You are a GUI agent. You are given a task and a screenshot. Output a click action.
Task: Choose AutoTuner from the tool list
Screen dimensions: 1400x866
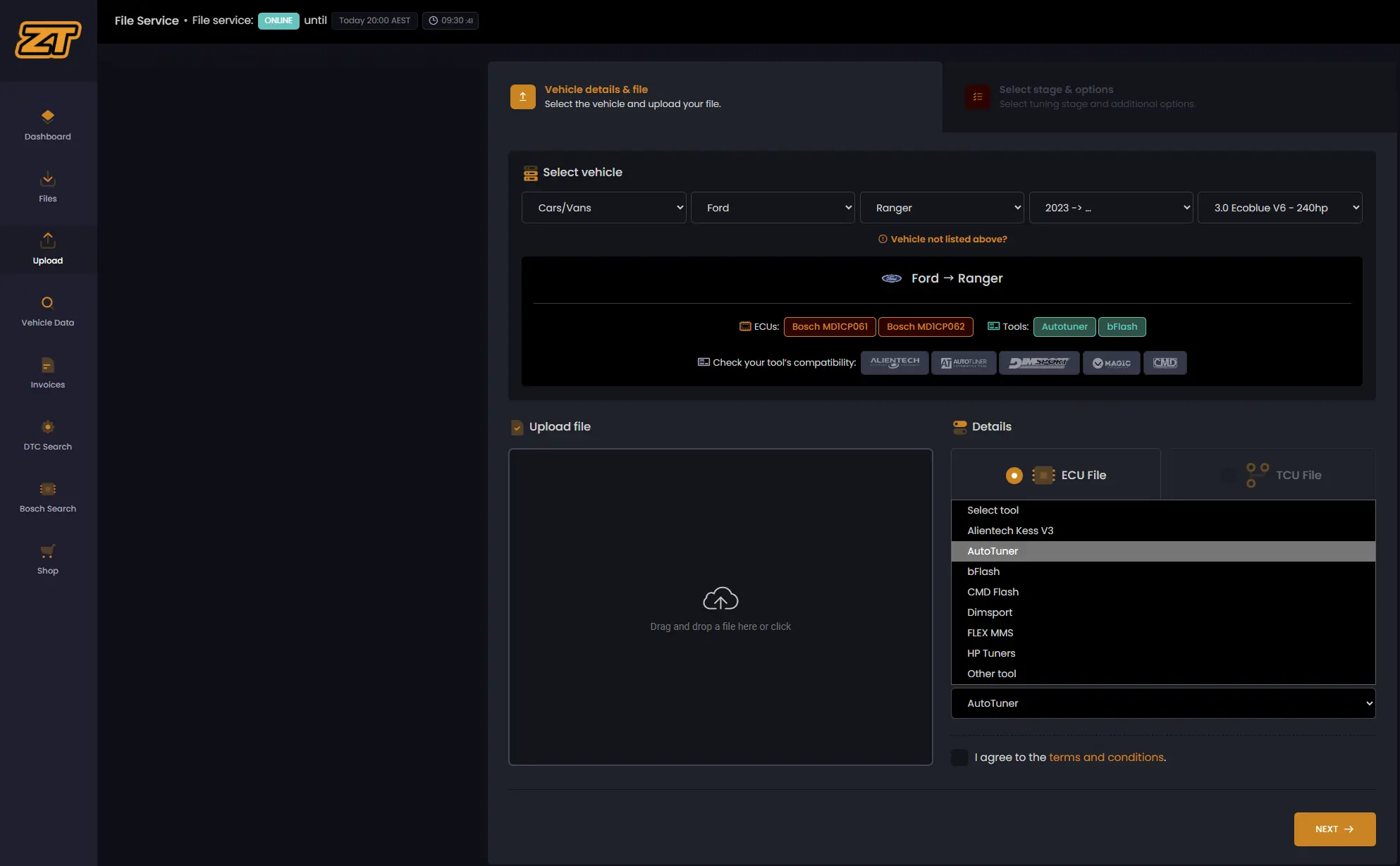point(1163,551)
